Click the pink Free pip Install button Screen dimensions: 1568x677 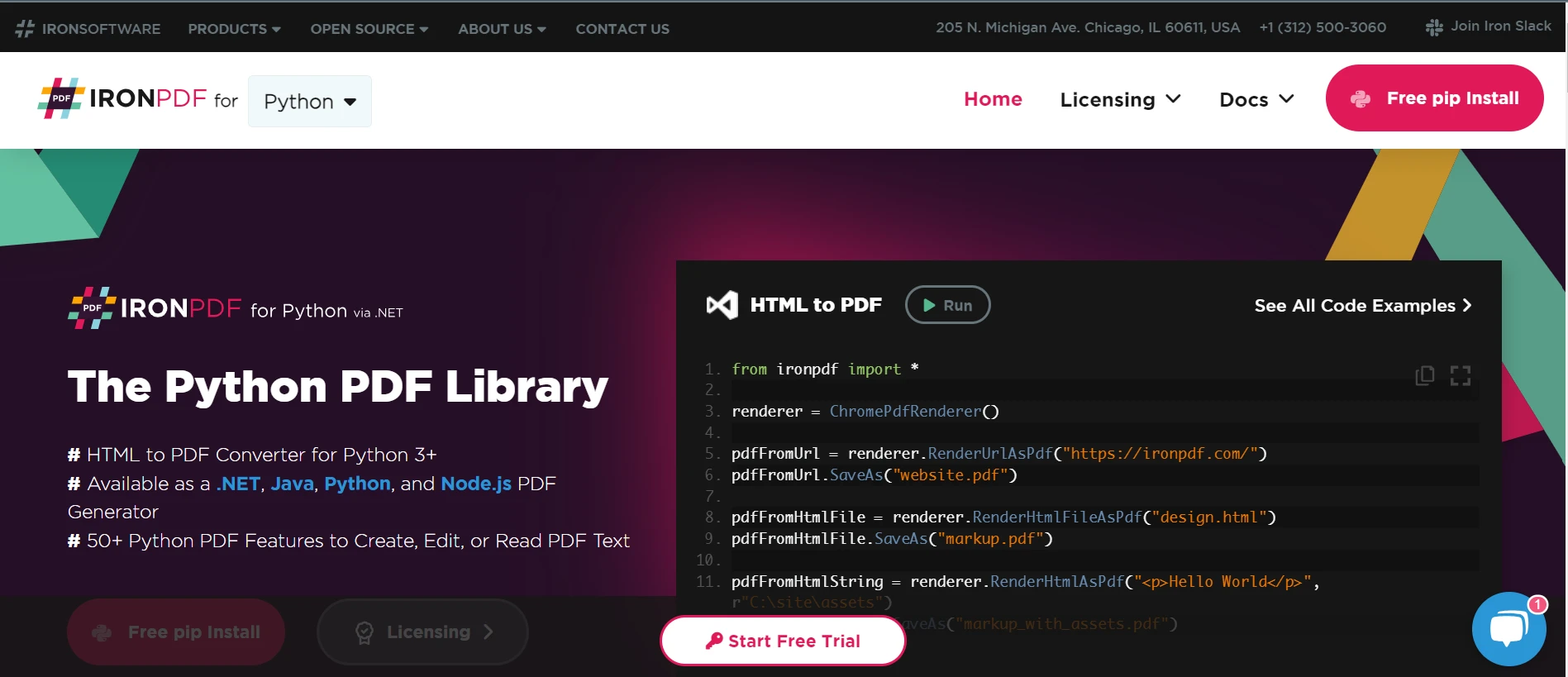tap(1434, 98)
